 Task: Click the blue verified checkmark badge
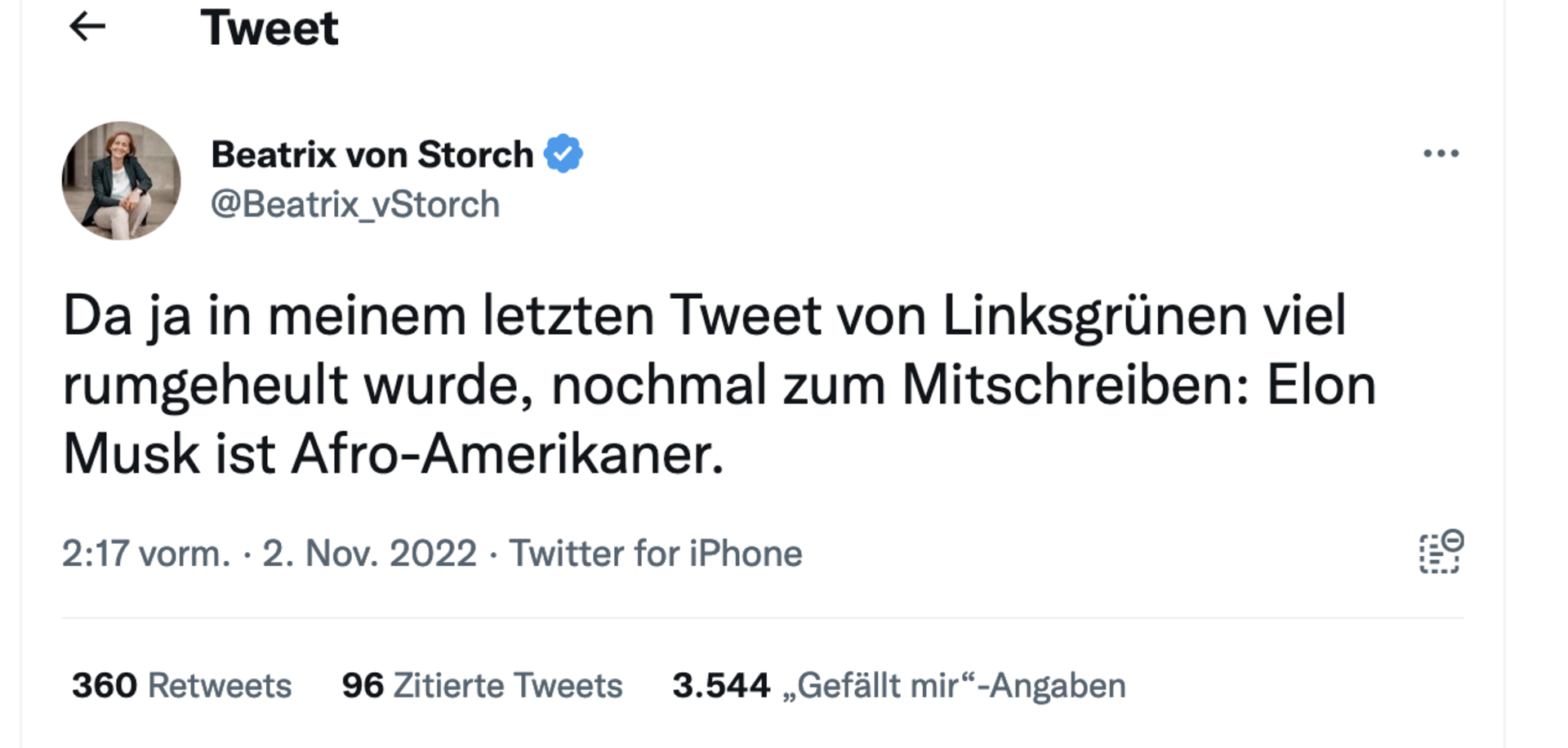(563, 154)
